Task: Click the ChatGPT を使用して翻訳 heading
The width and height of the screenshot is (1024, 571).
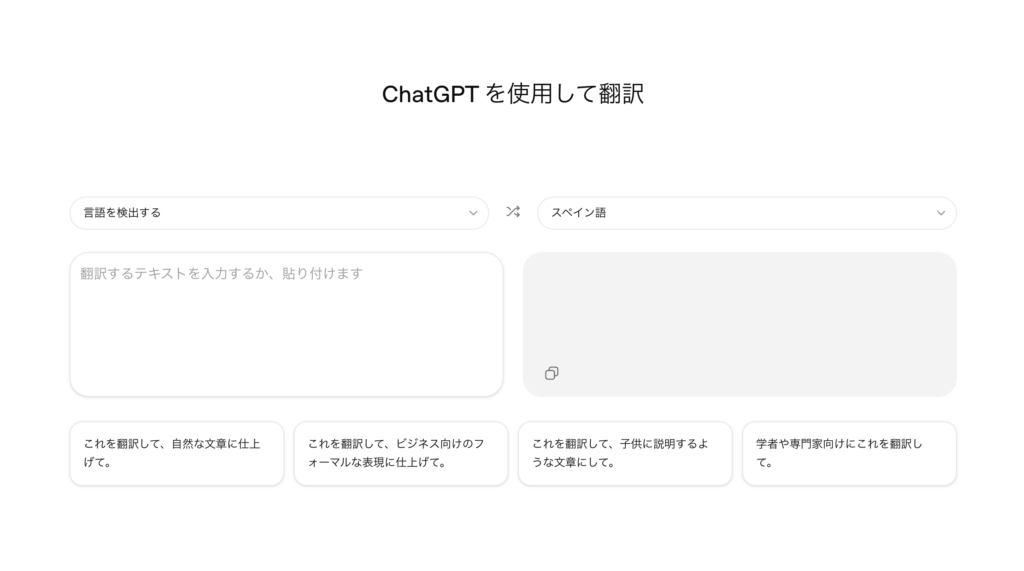Action: tap(513, 94)
